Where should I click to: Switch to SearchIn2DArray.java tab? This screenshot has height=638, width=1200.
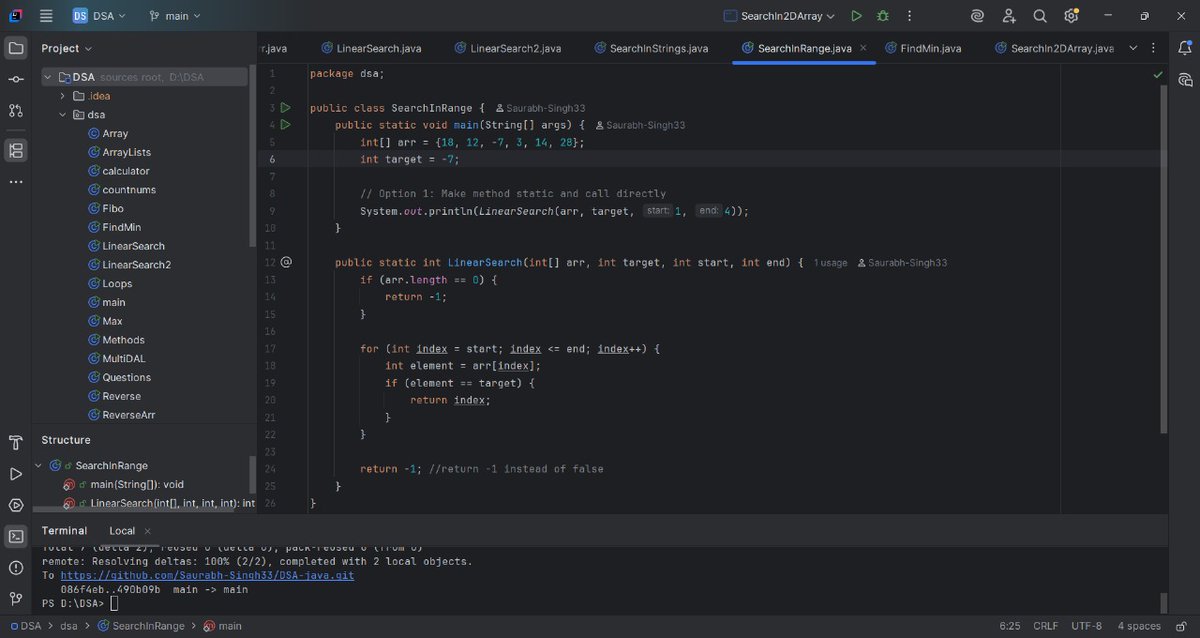(1053, 48)
